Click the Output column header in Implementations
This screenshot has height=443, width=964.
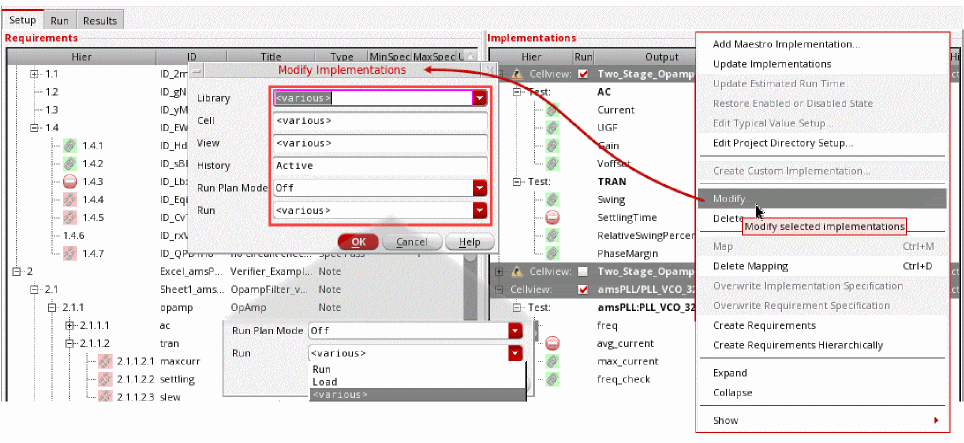point(662,57)
